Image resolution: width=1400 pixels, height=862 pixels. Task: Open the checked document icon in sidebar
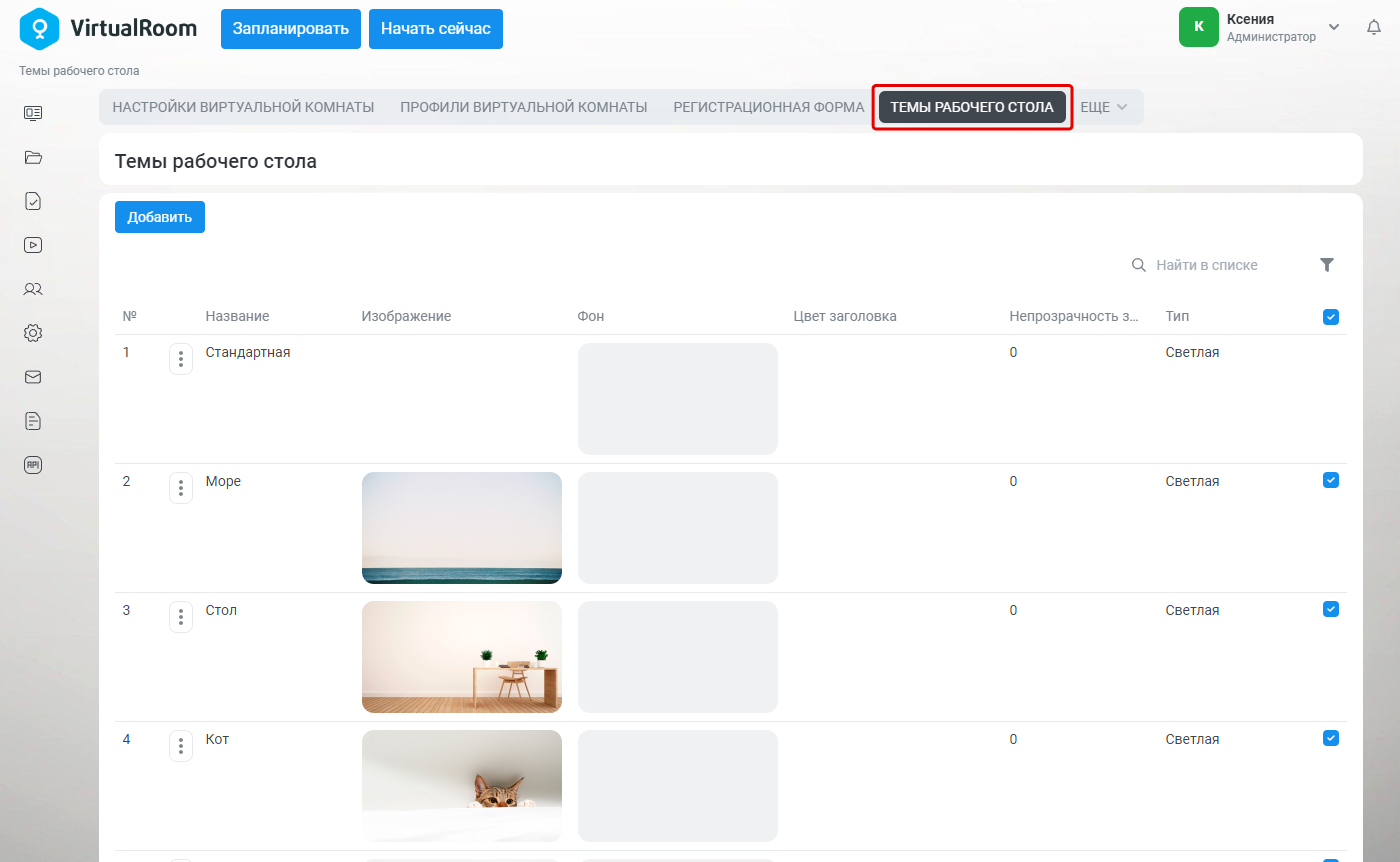tap(33, 201)
